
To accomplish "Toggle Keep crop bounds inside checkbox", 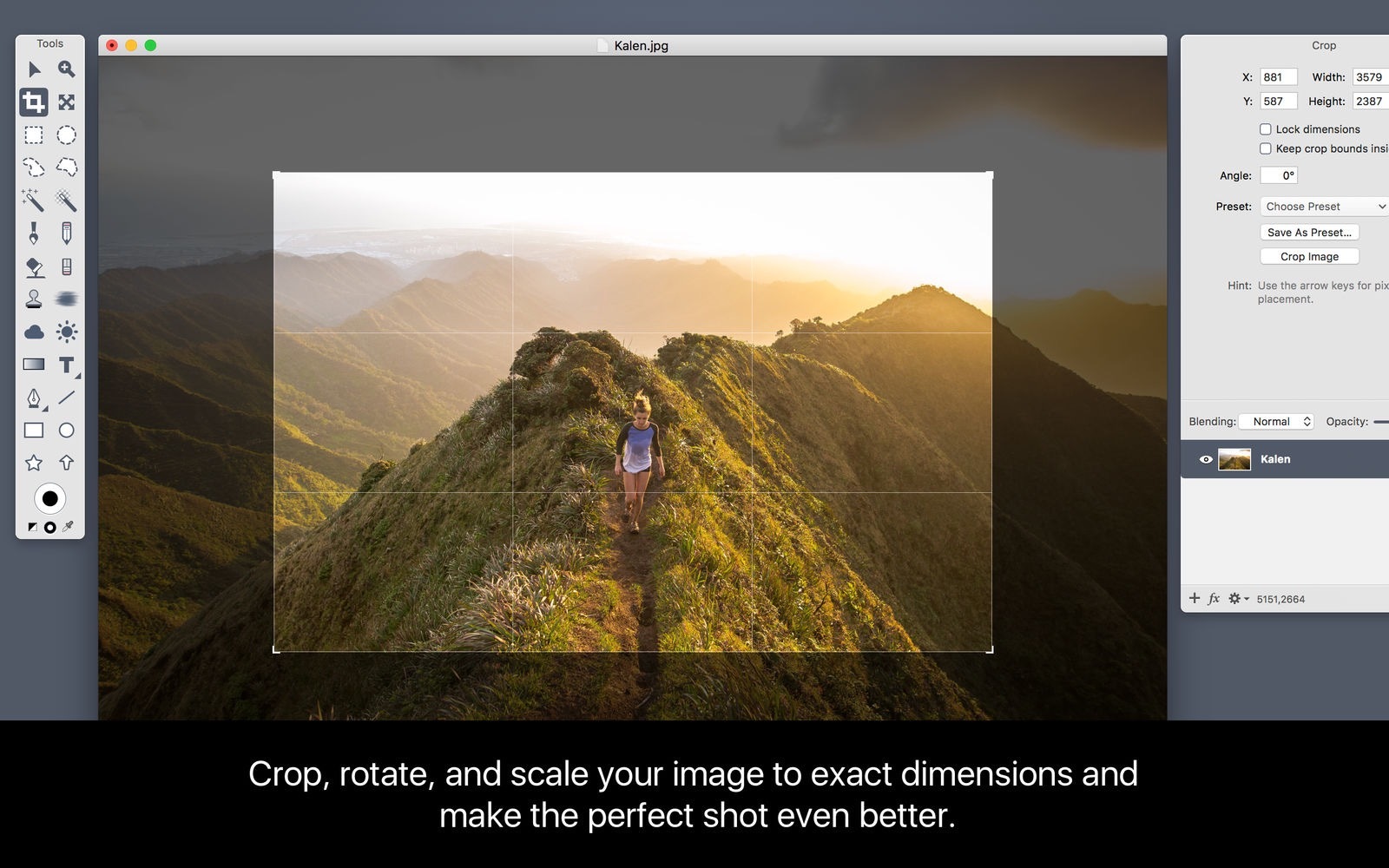I will 1265,149.
